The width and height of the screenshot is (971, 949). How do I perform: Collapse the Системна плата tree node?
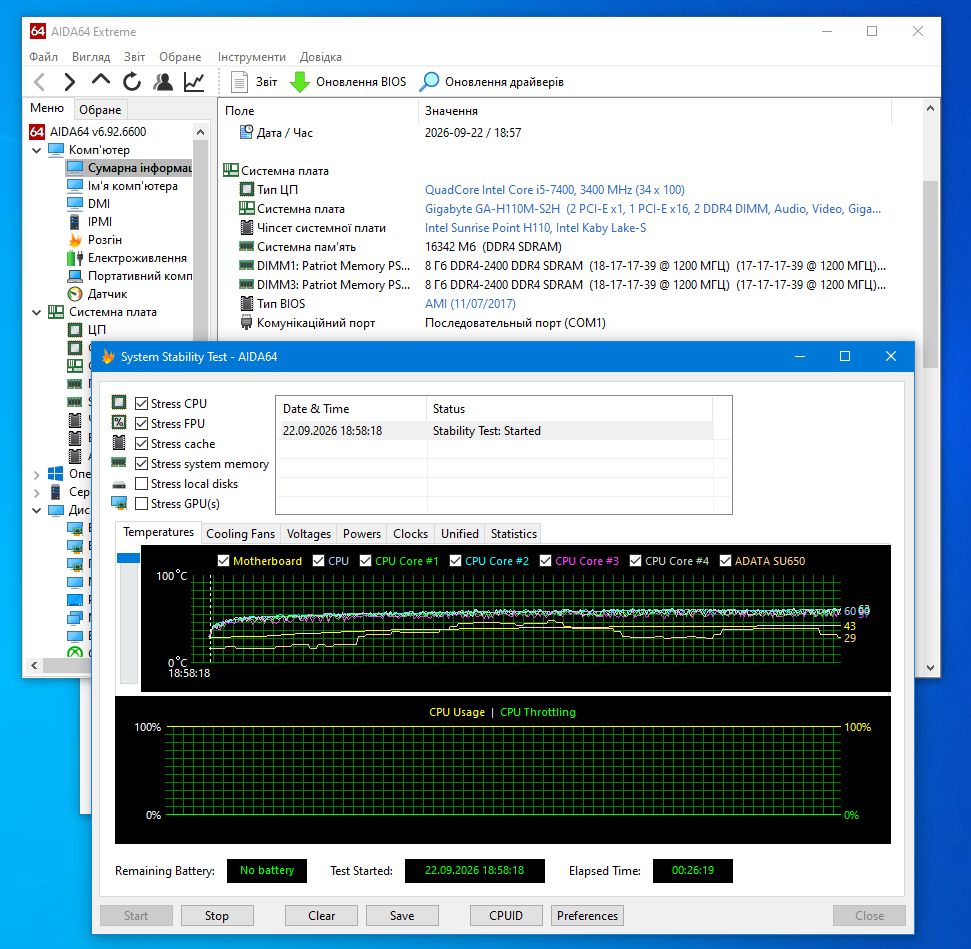tap(37, 312)
